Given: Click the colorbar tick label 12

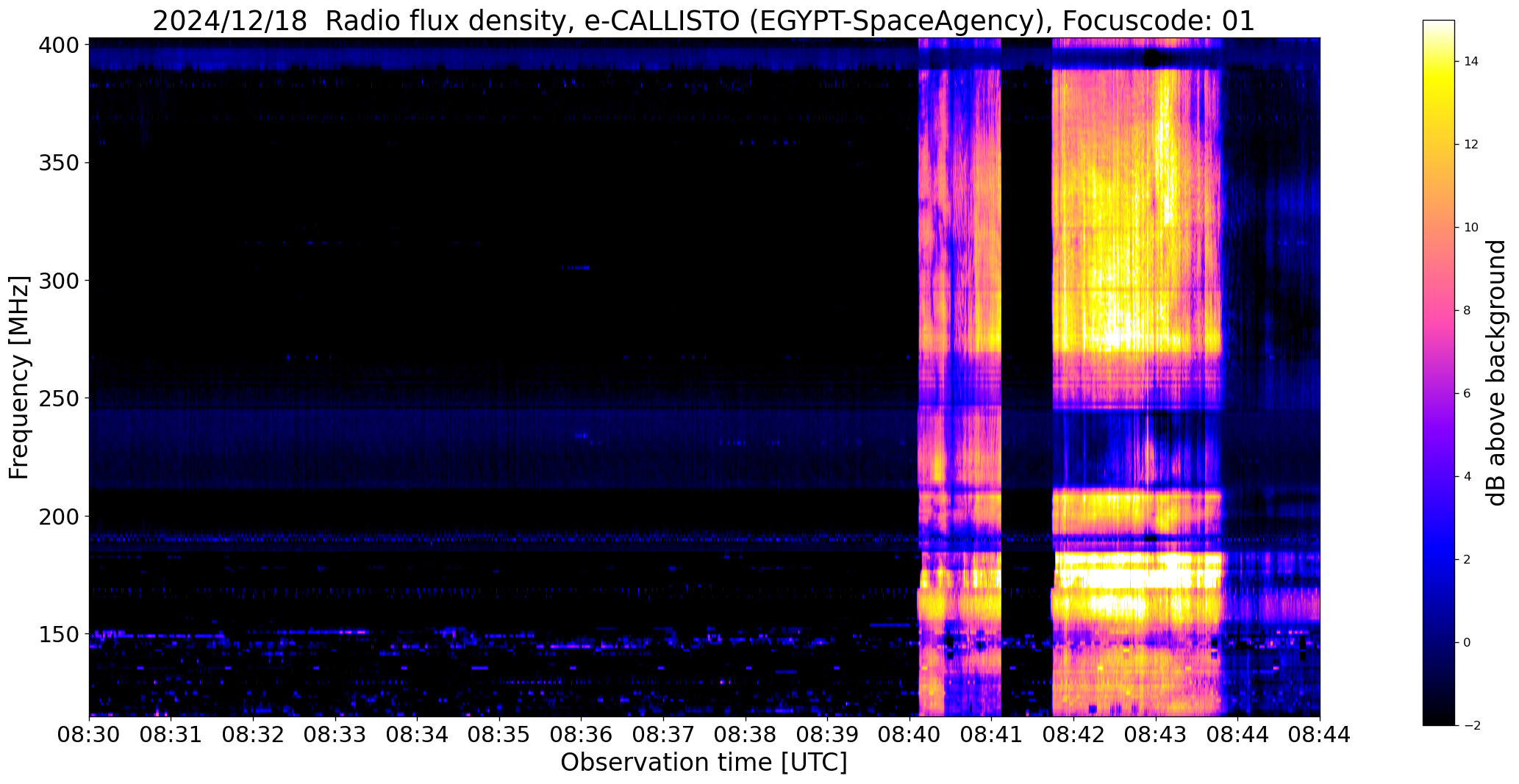Looking at the screenshot, I should coord(1471,144).
